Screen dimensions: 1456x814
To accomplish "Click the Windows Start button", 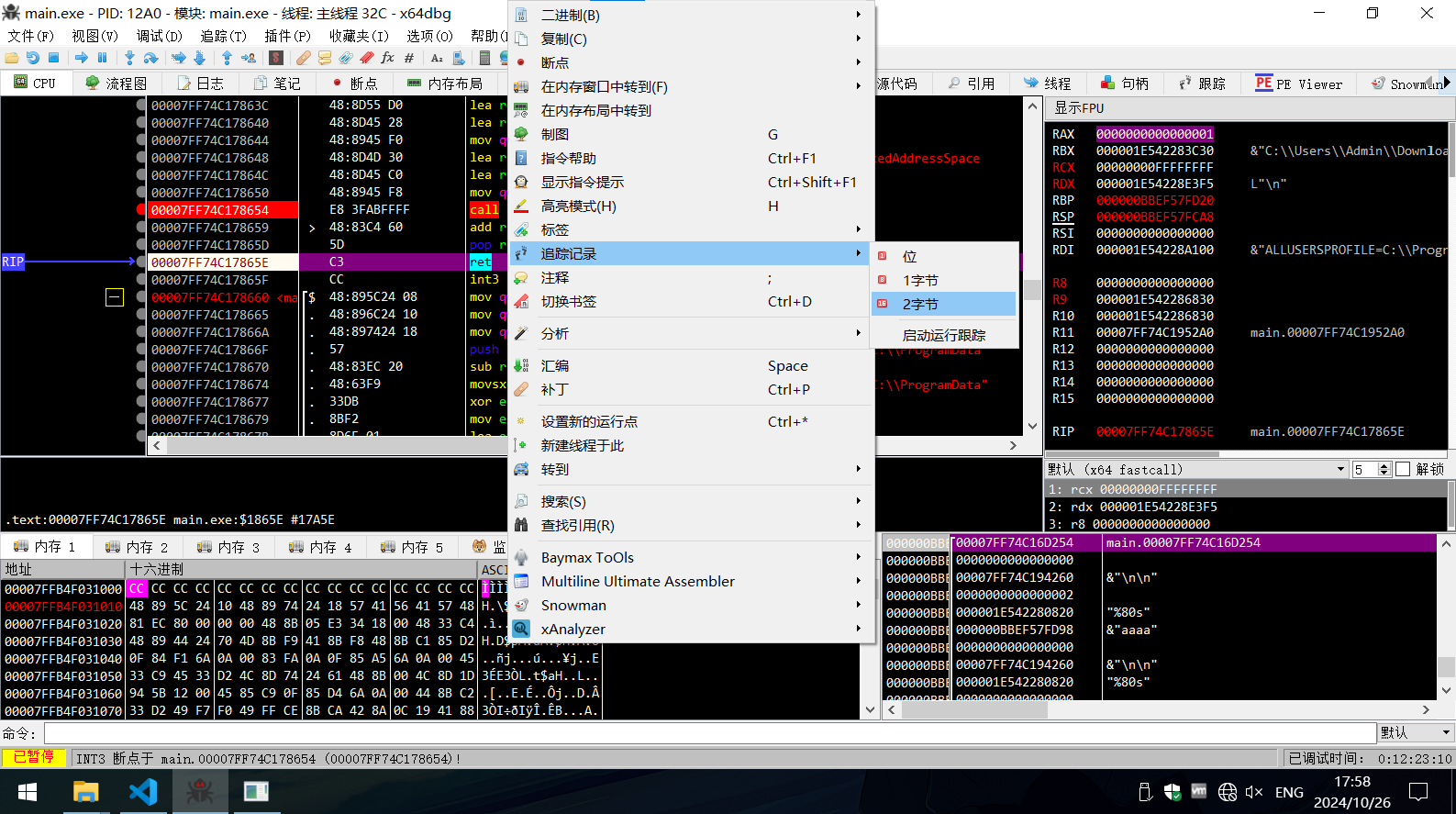I will (28, 791).
